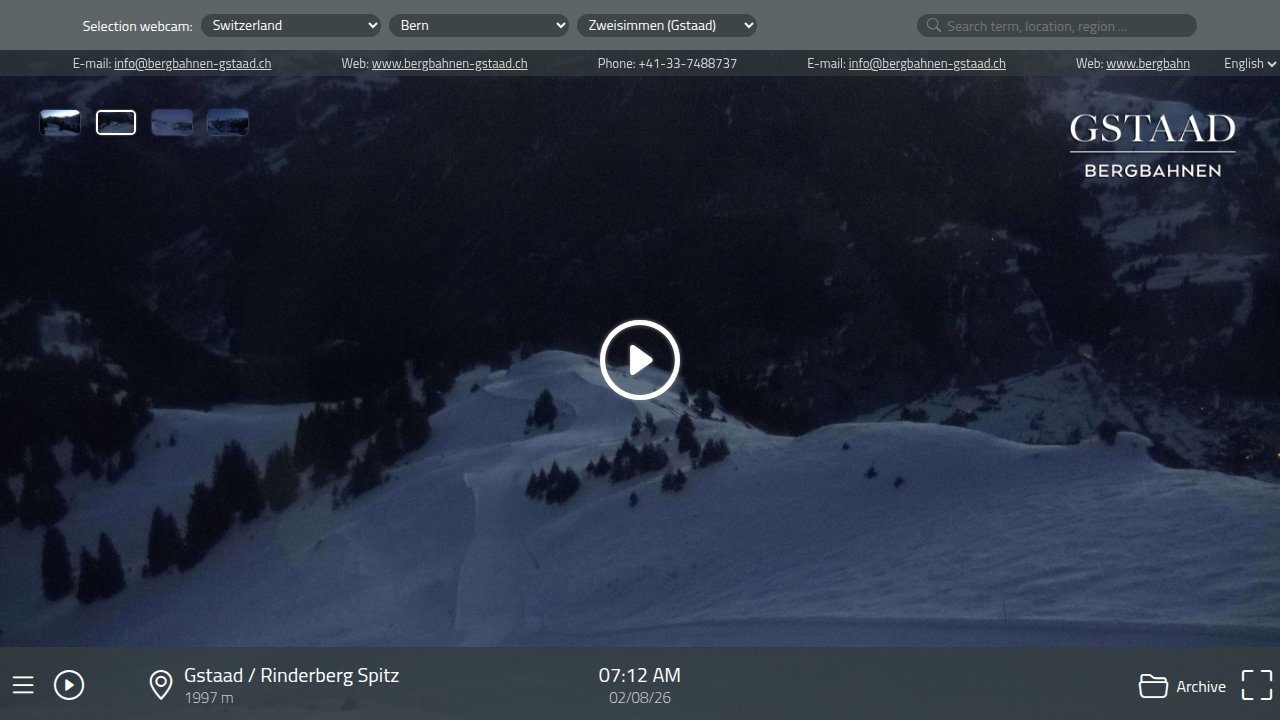Switch to the third webcam thumbnail
Image resolution: width=1280 pixels, height=720 pixels.
(x=172, y=123)
